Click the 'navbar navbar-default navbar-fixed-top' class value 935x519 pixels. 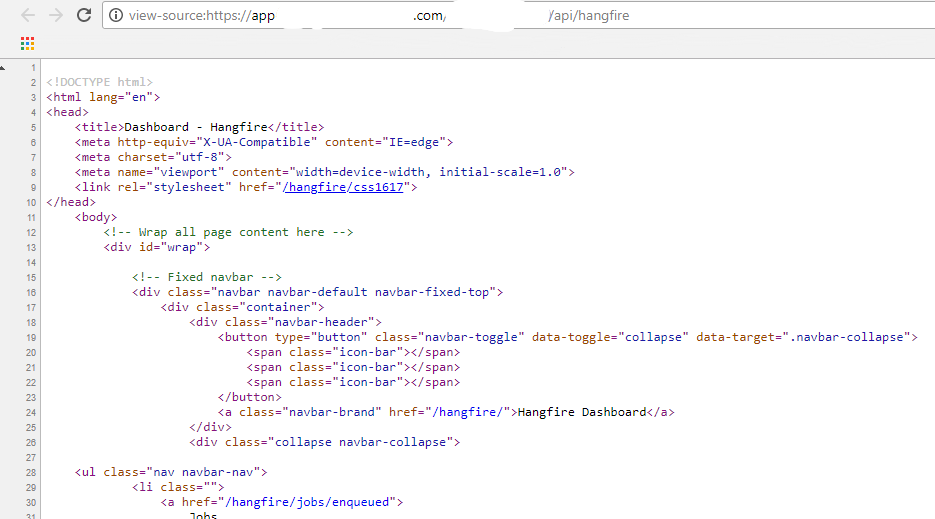click(x=353, y=292)
